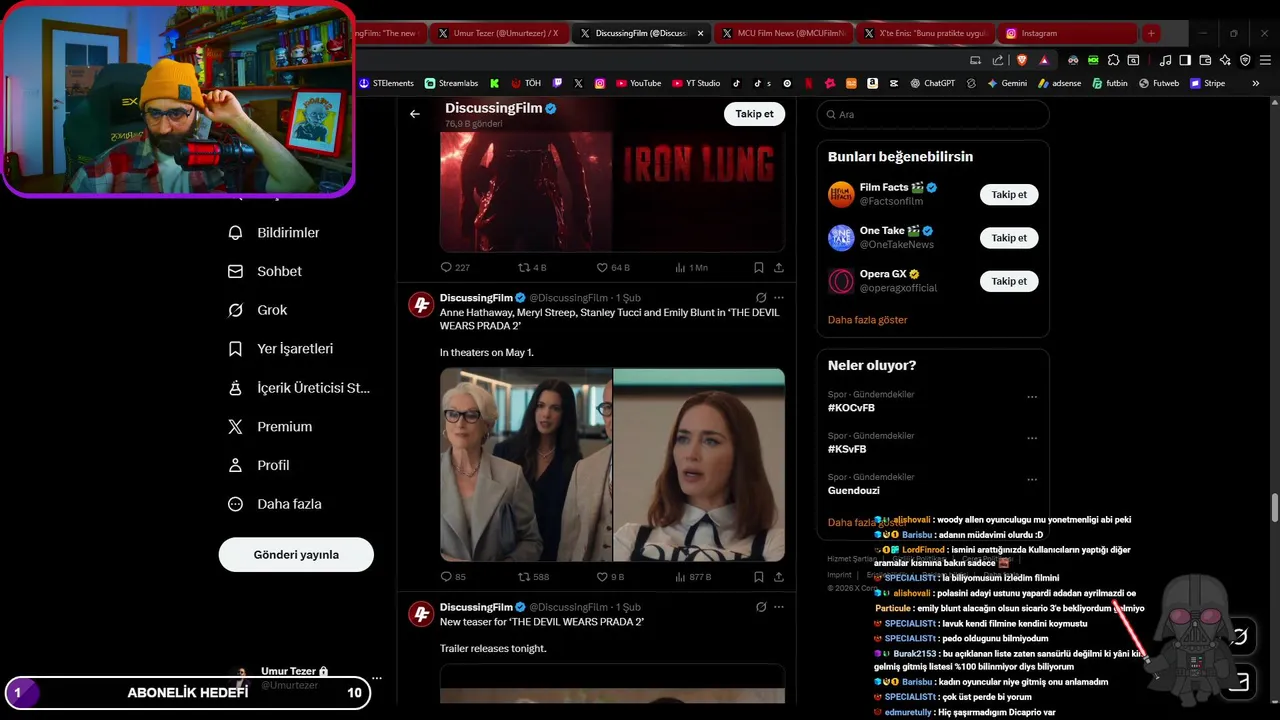This screenshot has height=720, width=1280.
Task: Switch to MCU Film News tab
Action: tap(783, 33)
